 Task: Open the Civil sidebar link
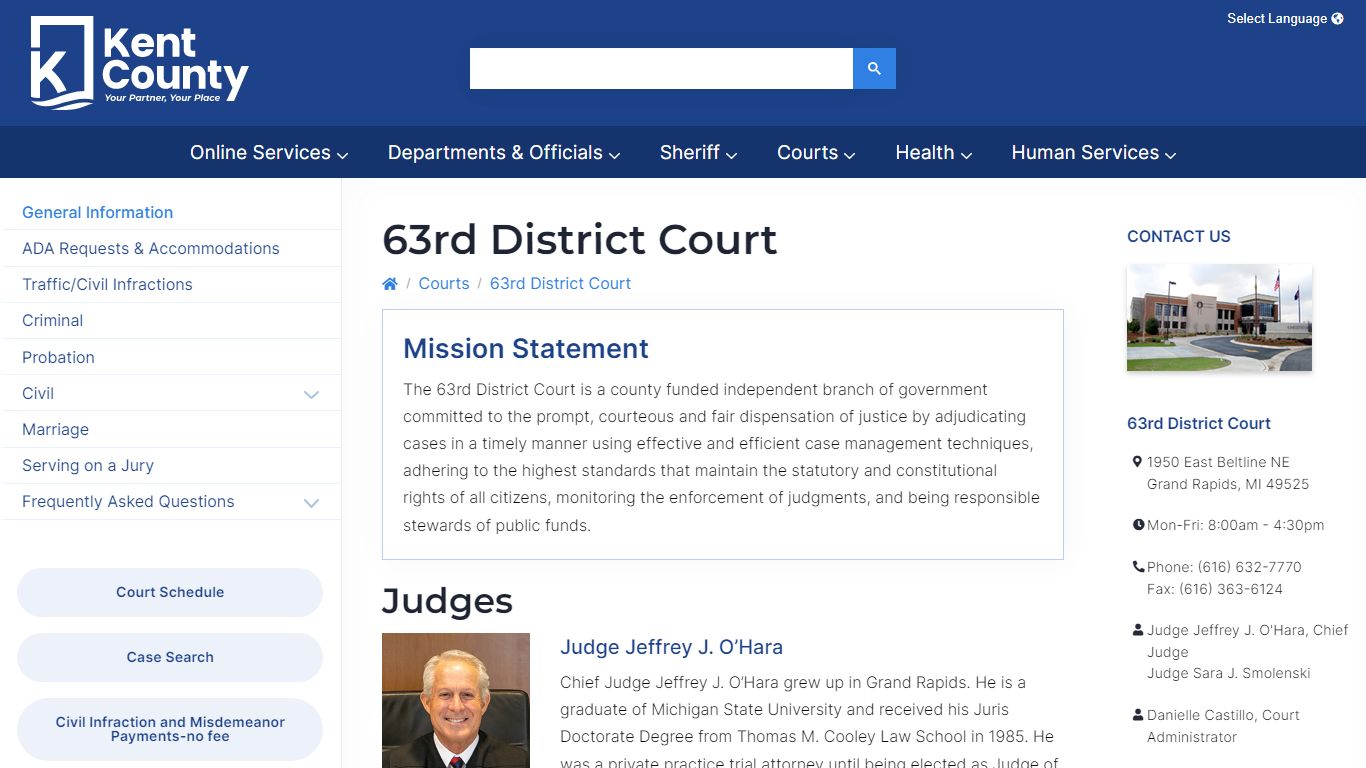click(38, 393)
